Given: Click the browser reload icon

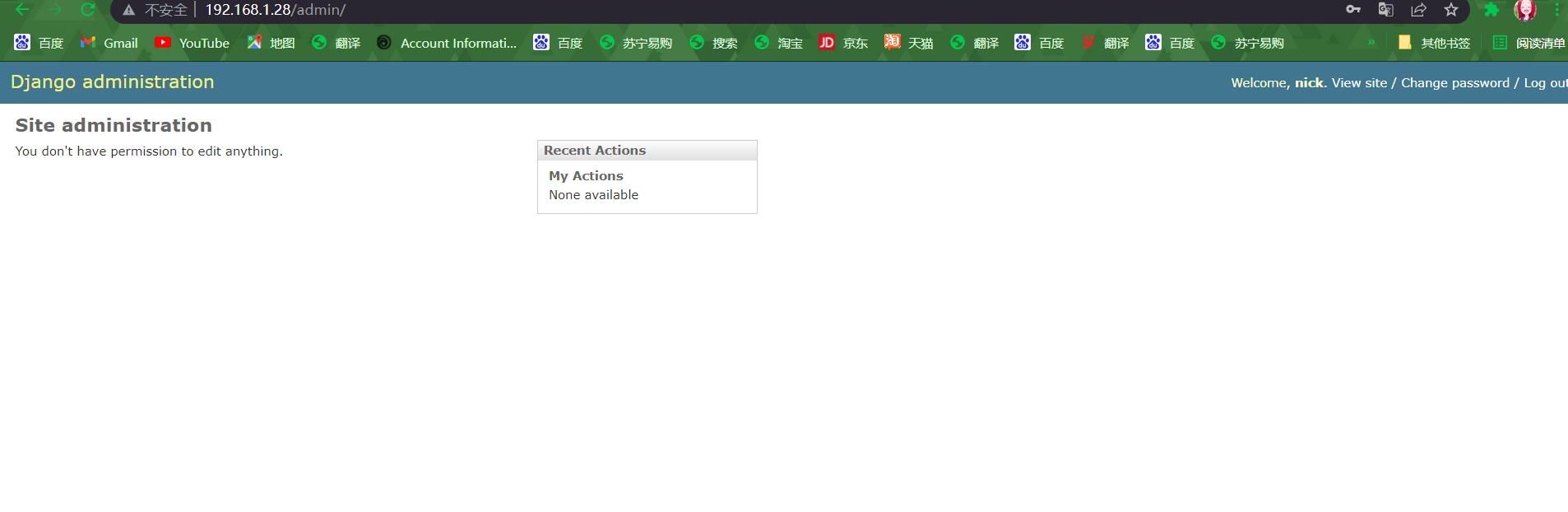Looking at the screenshot, I should click(88, 10).
